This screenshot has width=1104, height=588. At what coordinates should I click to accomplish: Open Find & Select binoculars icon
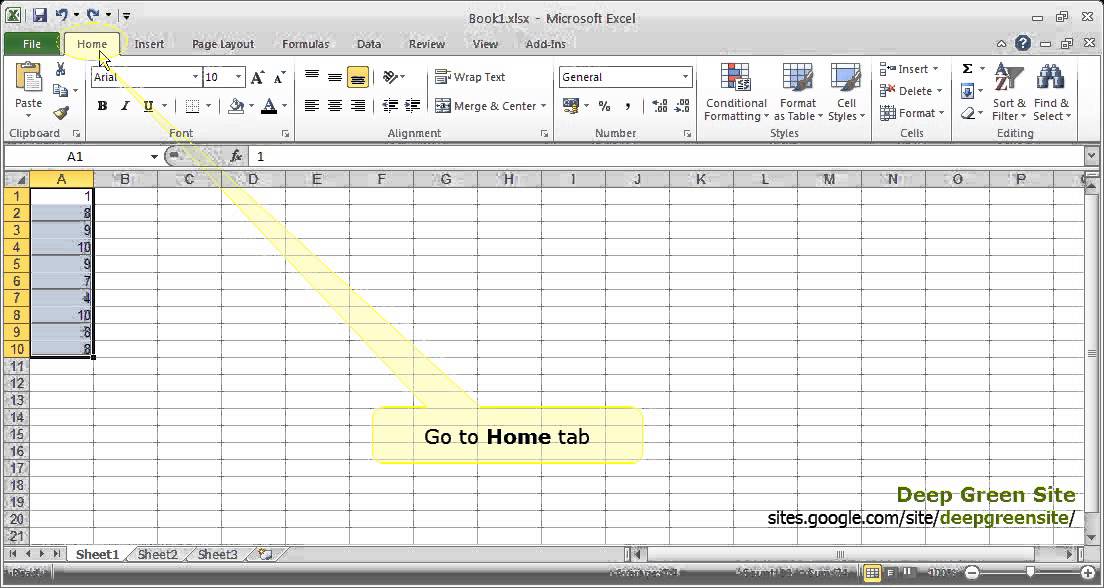pos(1051,78)
